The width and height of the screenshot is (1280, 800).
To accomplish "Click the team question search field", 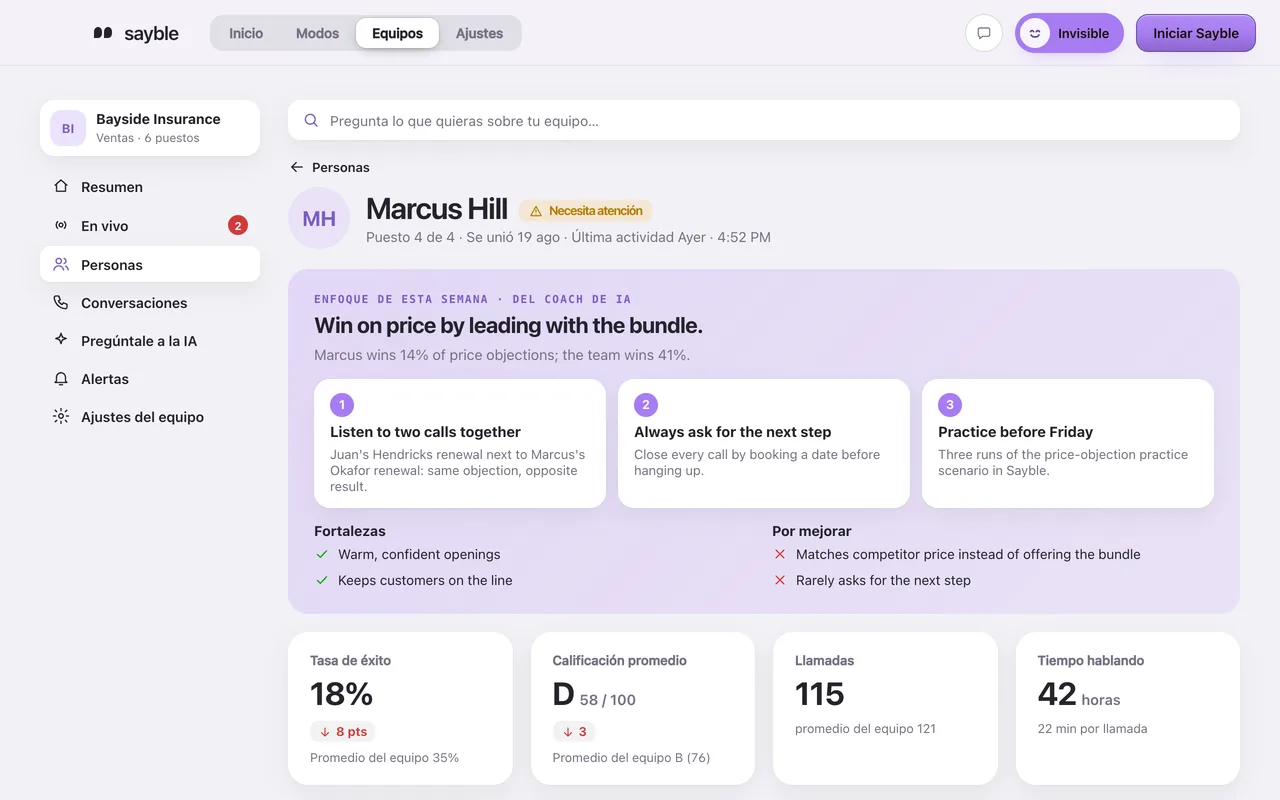I will (x=764, y=120).
